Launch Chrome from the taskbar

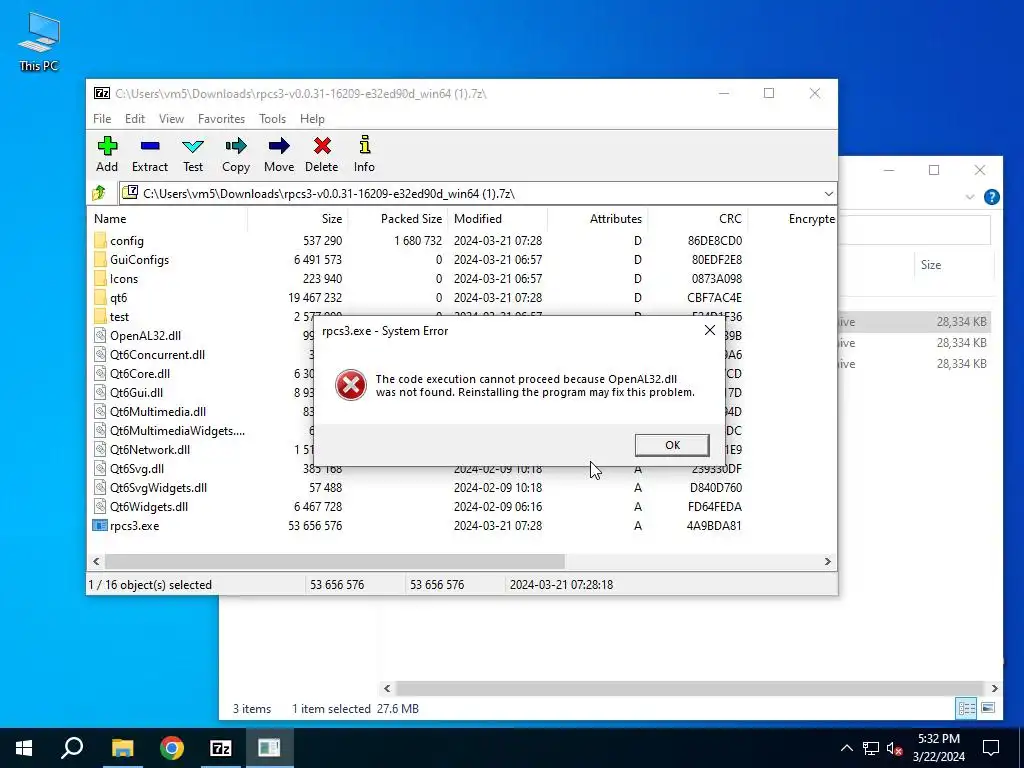[x=172, y=748]
